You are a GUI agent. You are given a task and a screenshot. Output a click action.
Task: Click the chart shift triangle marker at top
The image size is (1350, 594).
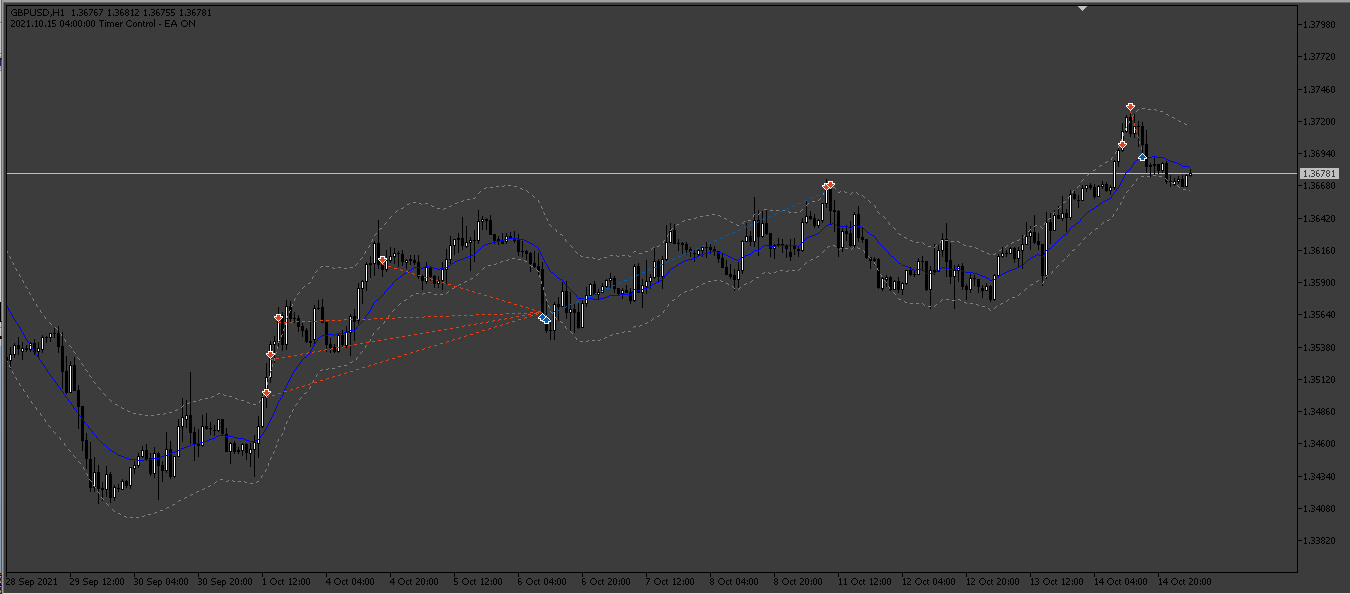click(x=1081, y=8)
